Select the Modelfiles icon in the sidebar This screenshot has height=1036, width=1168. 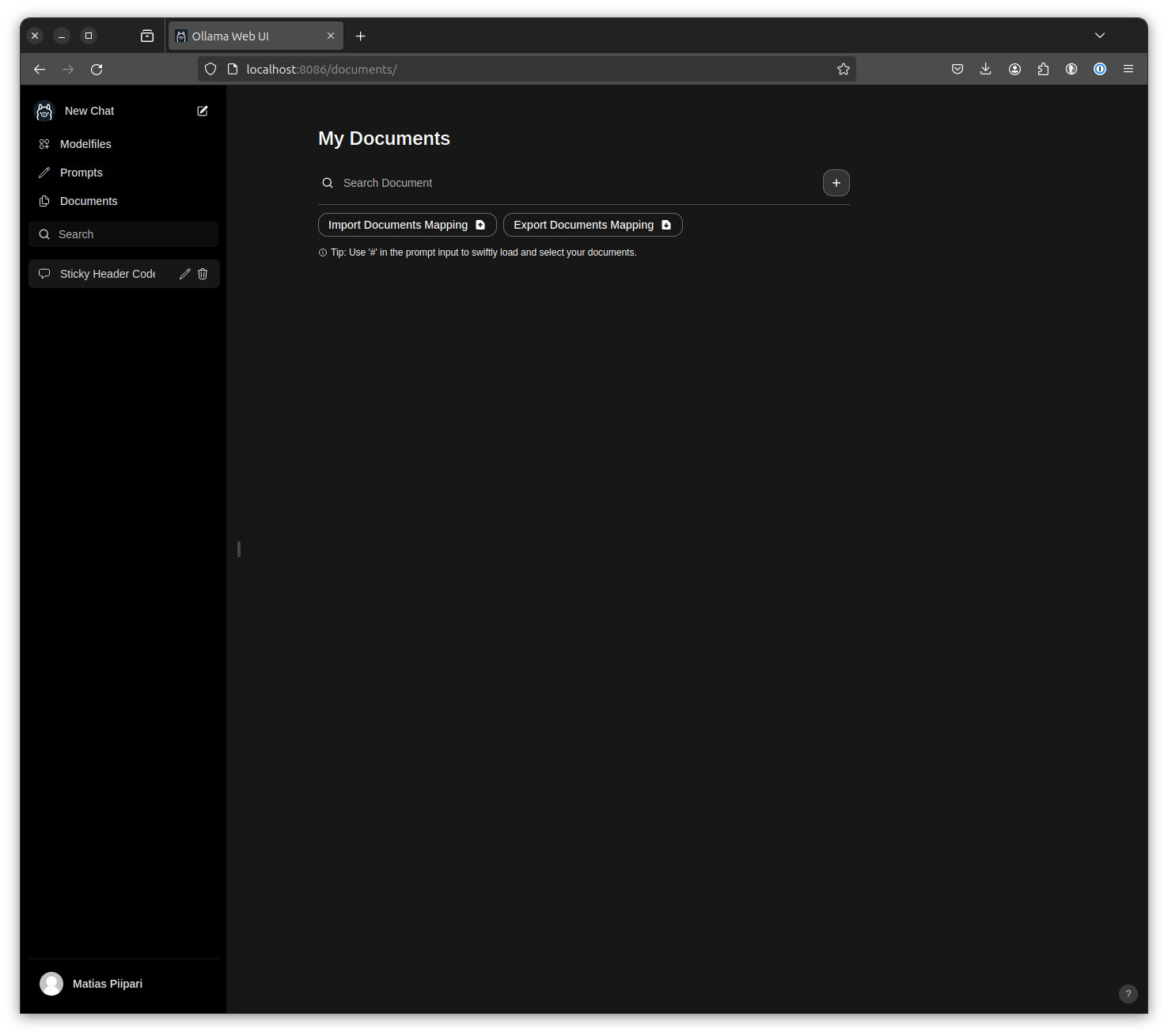coord(44,143)
